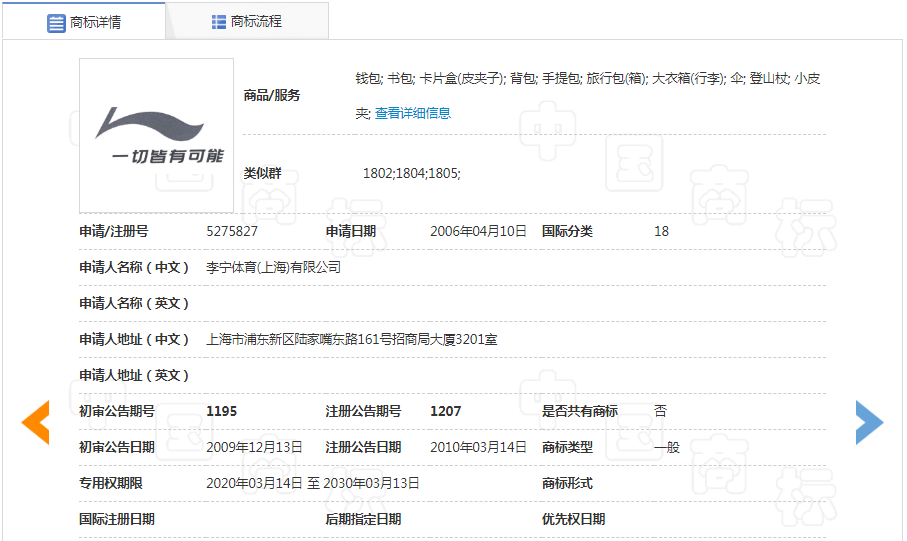Click the applicant address in Shanghai Pudong
This screenshot has width=907, height=541.
coord(351,339)
